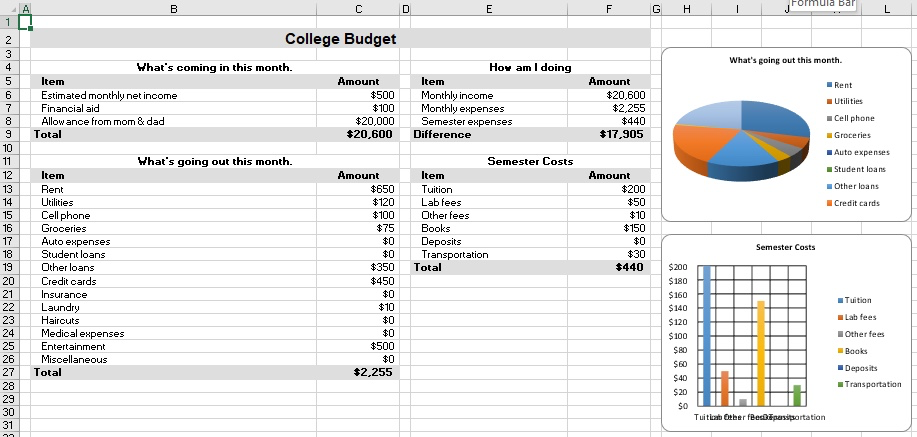Select the blue Rent legend marker
The height and width of the screenshot is (437, 917).
pyautogui.click(x=829, y=85)
